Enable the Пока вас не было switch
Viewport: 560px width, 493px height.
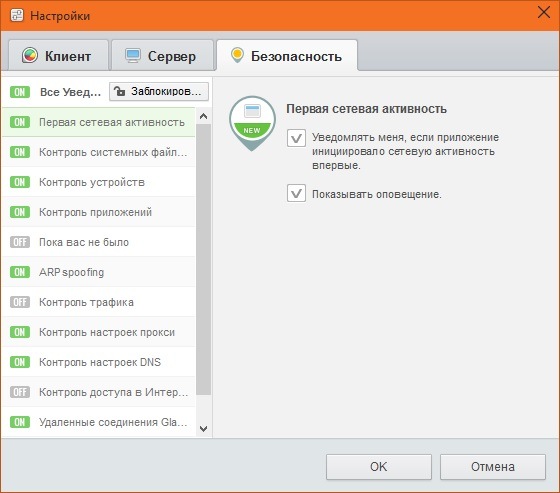tap(20, 242)
